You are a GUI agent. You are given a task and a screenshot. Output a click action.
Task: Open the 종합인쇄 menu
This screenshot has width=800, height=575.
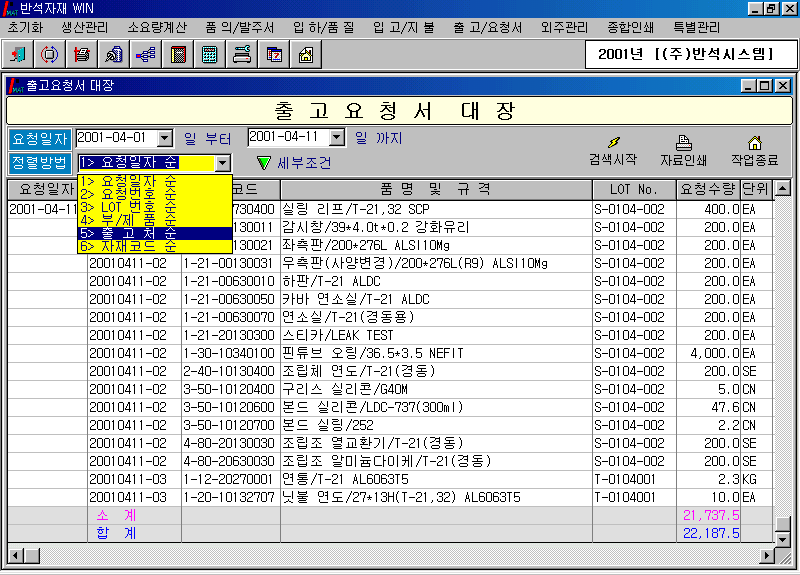click(633, 27)
